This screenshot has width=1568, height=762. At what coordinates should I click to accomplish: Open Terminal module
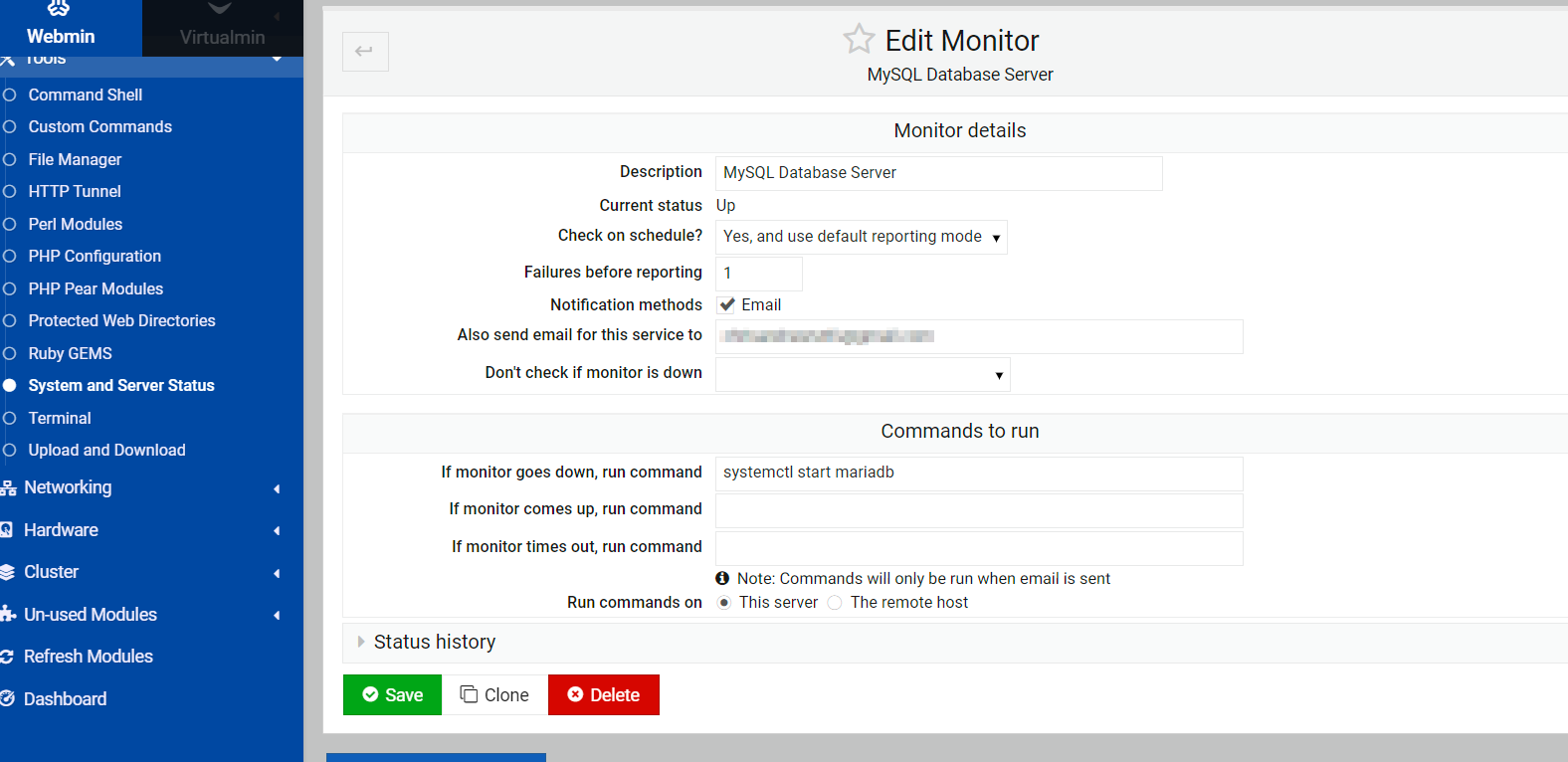pos(60,418)
